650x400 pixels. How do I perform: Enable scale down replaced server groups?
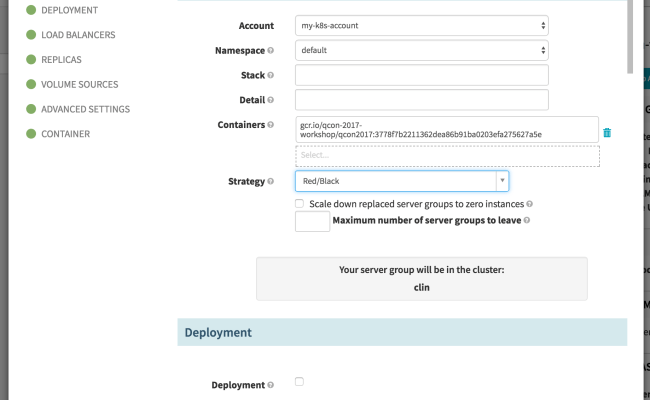coord(300,203)
